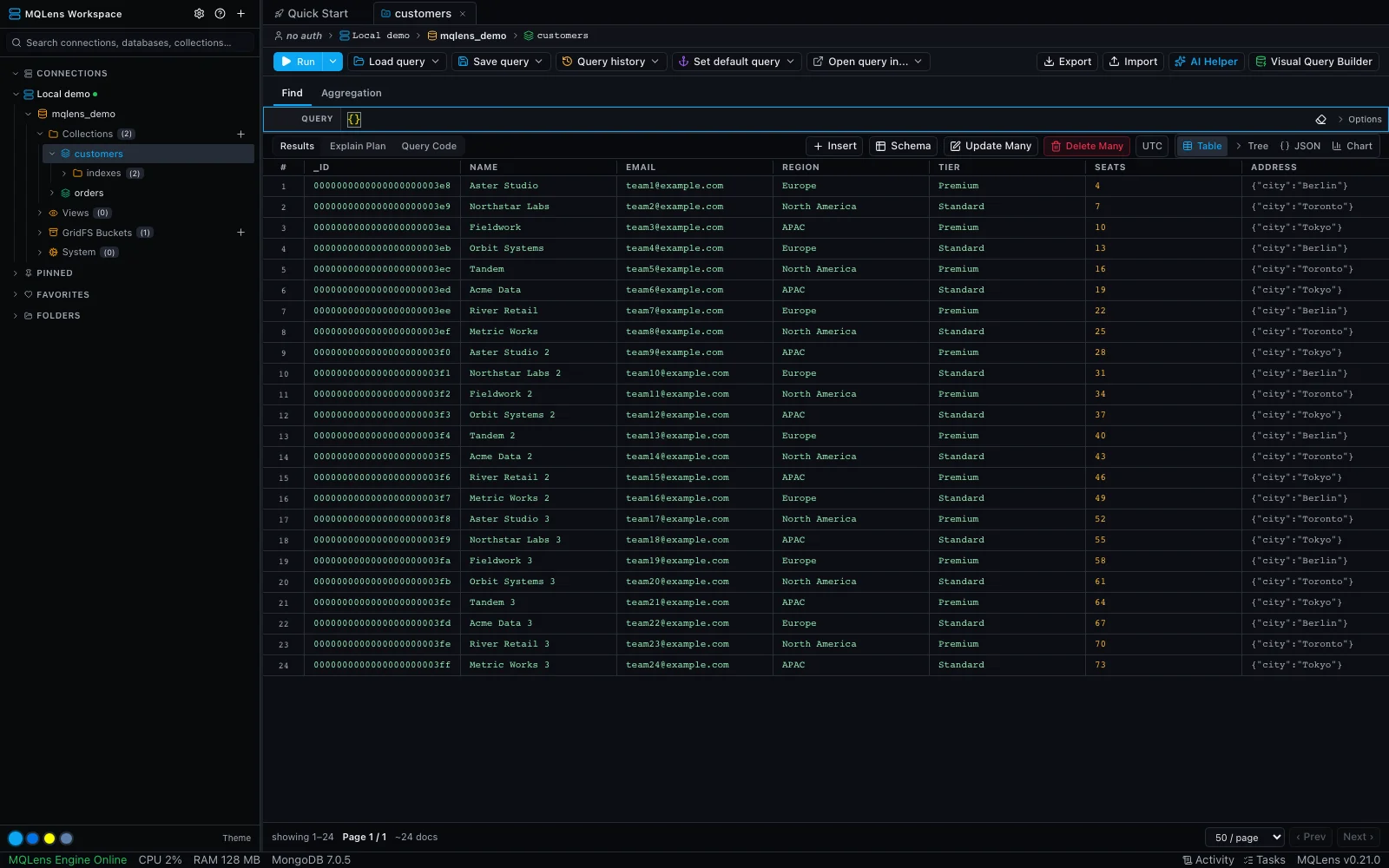The height and width of the screenshot is (868, 1389).
Task: Open the Schema view
Action: 903,146
